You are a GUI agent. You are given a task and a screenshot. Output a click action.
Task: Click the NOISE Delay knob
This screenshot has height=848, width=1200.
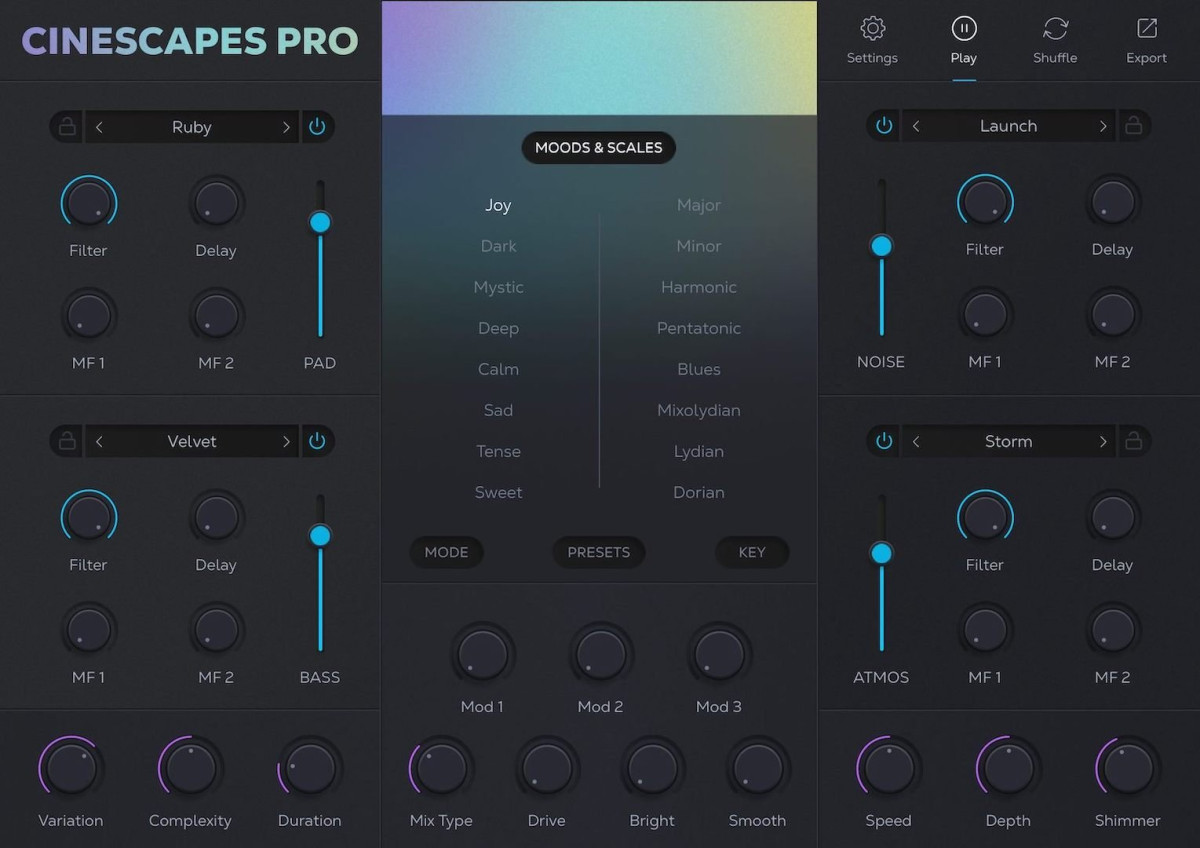click(1112, 203)
